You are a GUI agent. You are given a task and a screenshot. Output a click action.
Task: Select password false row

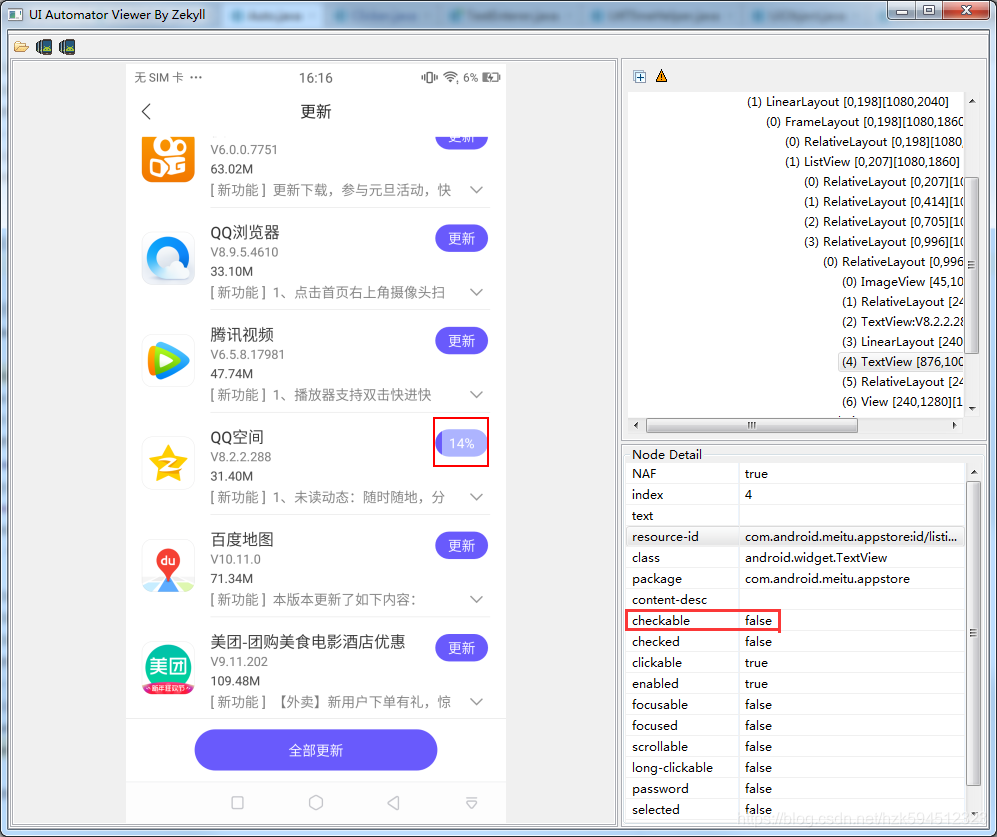coord(795,789)
